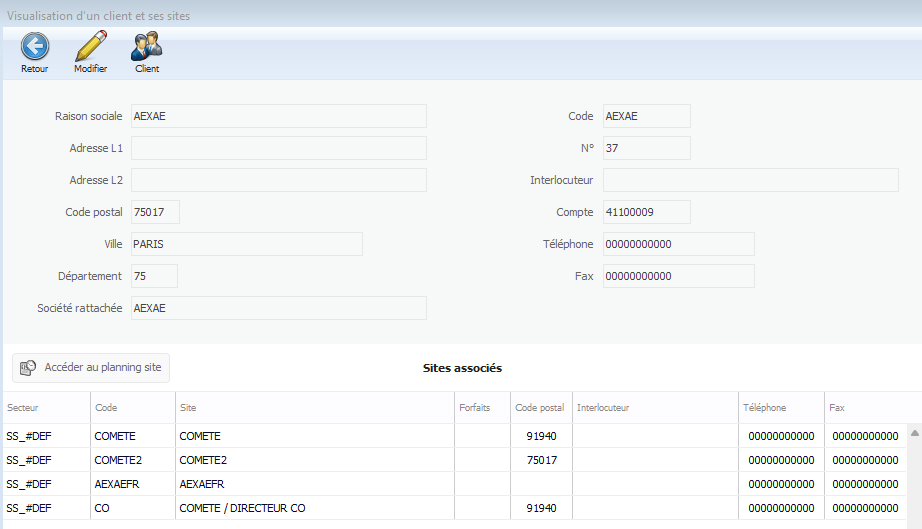Click the Téléphone column header in table

point(780,408)
